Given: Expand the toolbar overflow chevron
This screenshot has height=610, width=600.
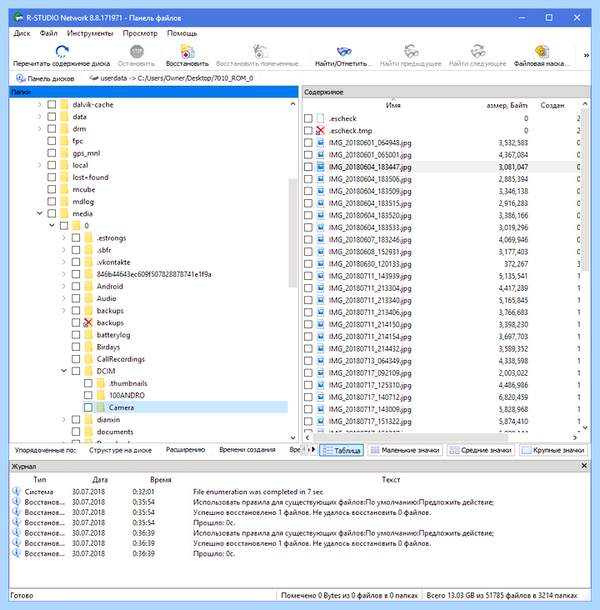Looking at the screenshot, I should pyautogui.click(x=586, y=55).
